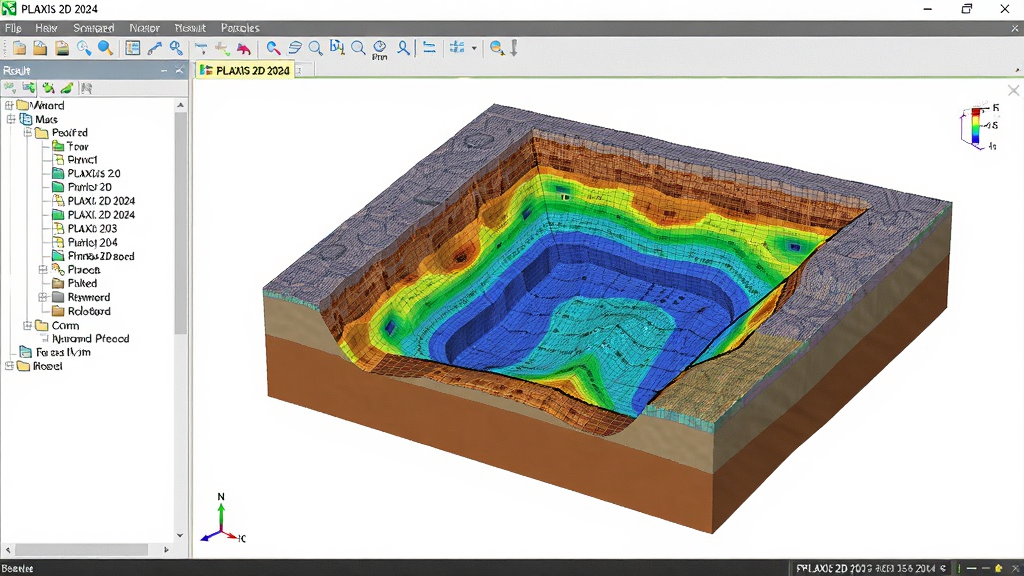Select the Pirnas 2D soed tree item
Viewport: 1024px width, 576px height.
[101, 256]
